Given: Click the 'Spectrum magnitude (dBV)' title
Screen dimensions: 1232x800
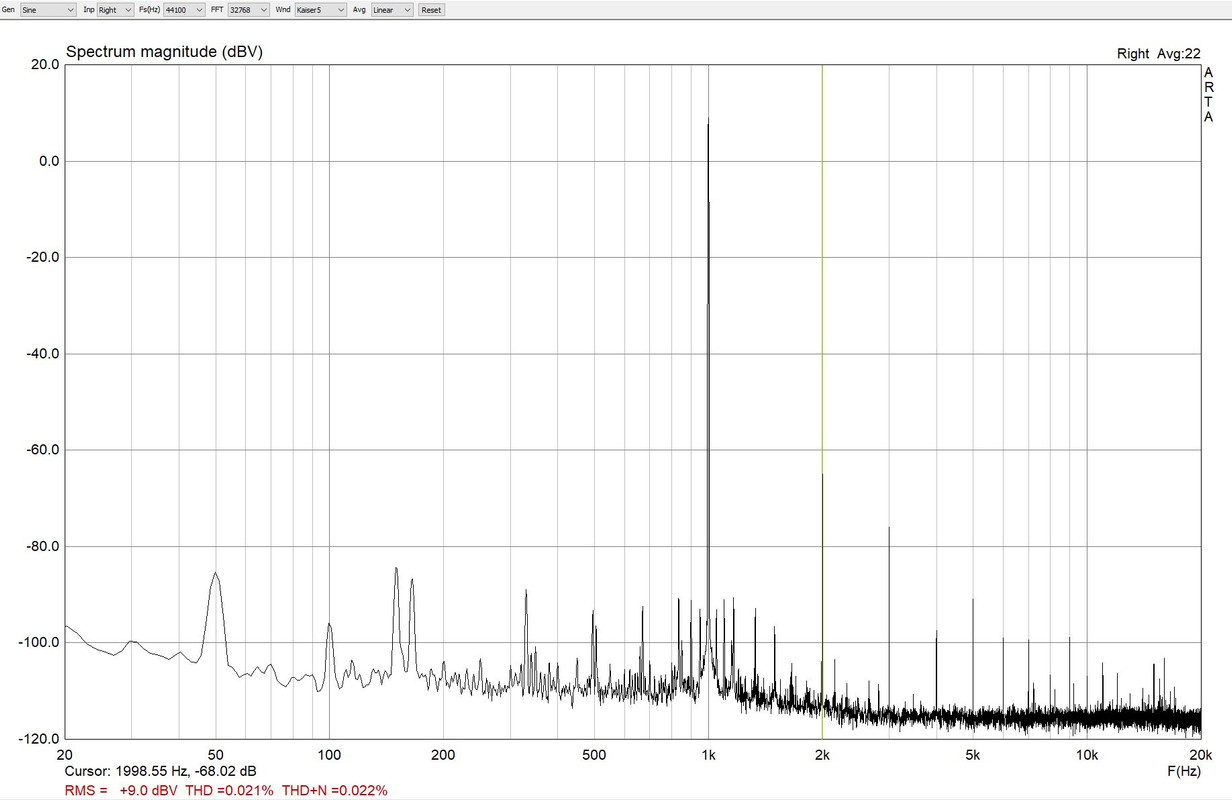Looking at the screenshot, I should pyautogui.click(x=164, y=52).
